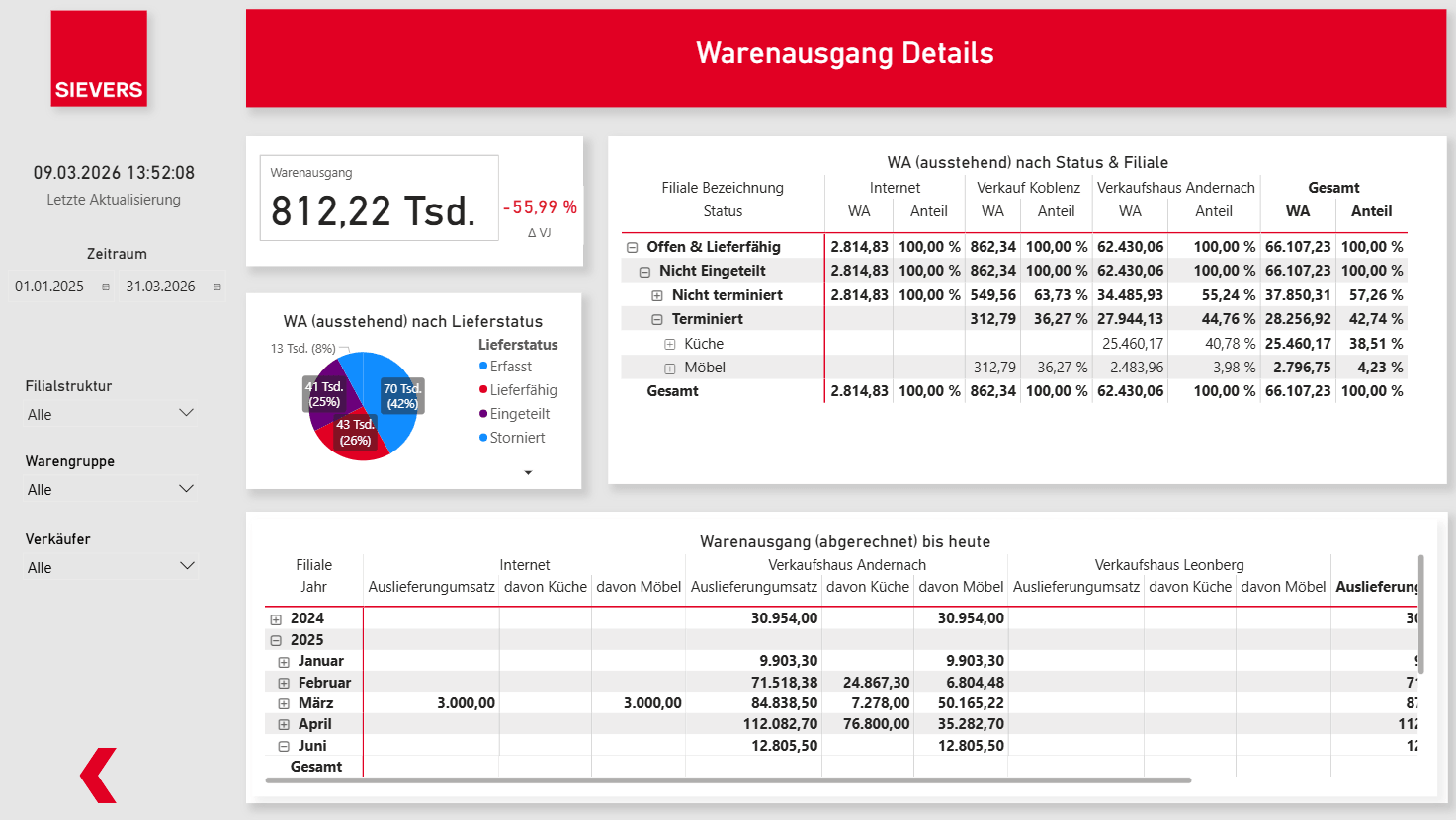This screenshot has width=1456, height=820.
Task: Expand the Küche row
Action: (x=670, y=345)
